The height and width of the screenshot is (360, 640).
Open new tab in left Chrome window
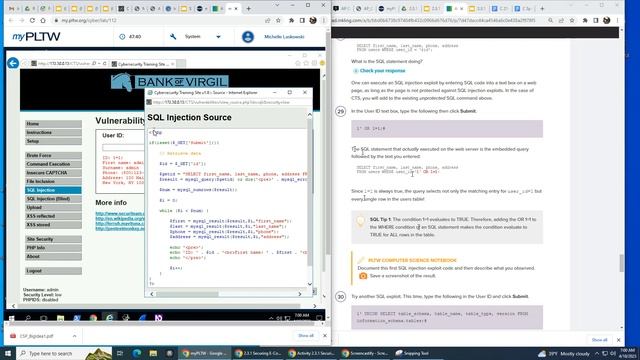[x=248, y=8]
